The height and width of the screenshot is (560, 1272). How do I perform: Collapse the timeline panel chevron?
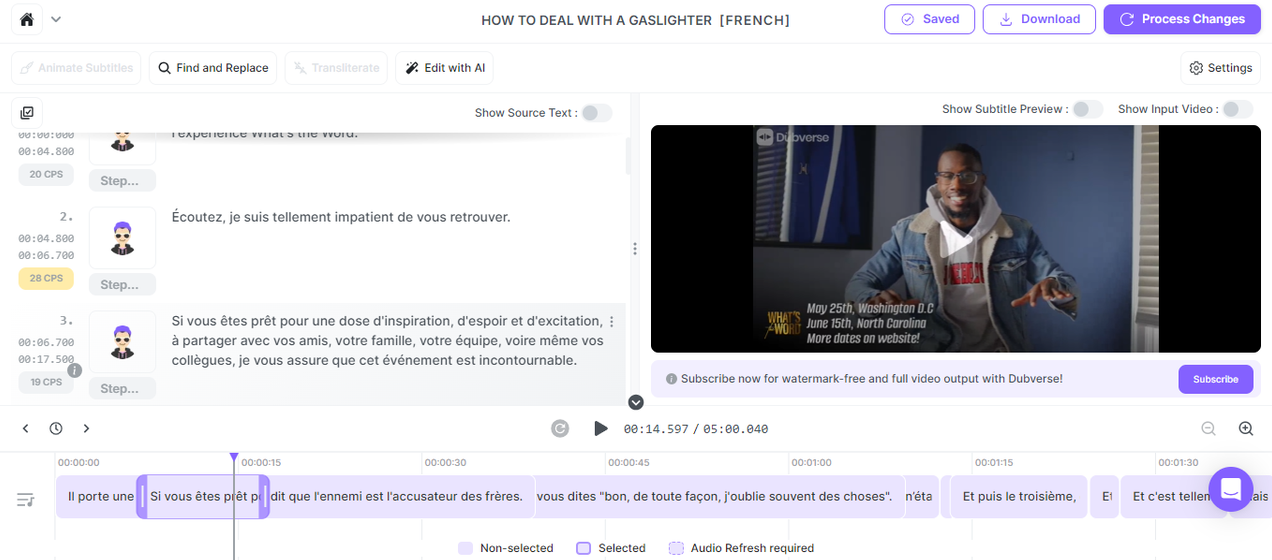coord(635,402)
